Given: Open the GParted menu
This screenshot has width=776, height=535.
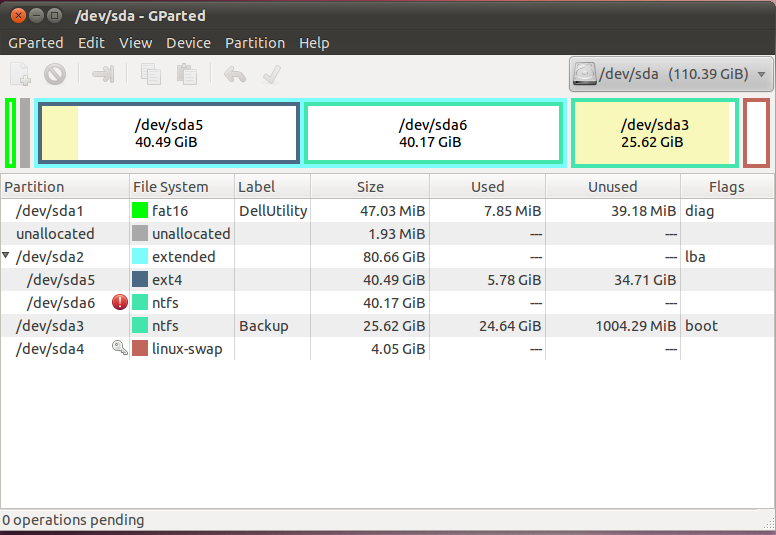Looking at the screenshot, I should click(x=36, y=43).
